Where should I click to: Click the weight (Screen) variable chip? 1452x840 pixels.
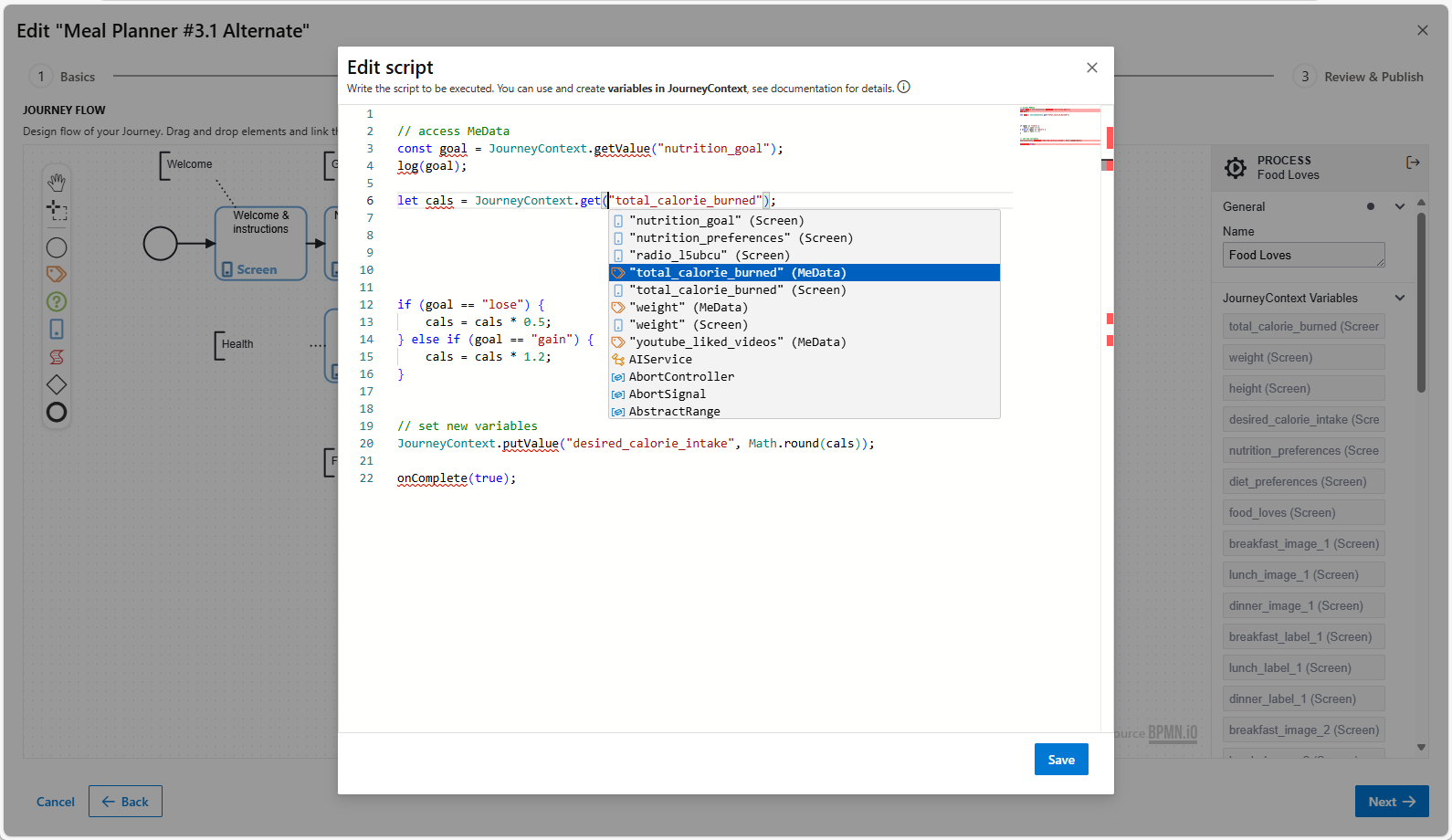1304,357
